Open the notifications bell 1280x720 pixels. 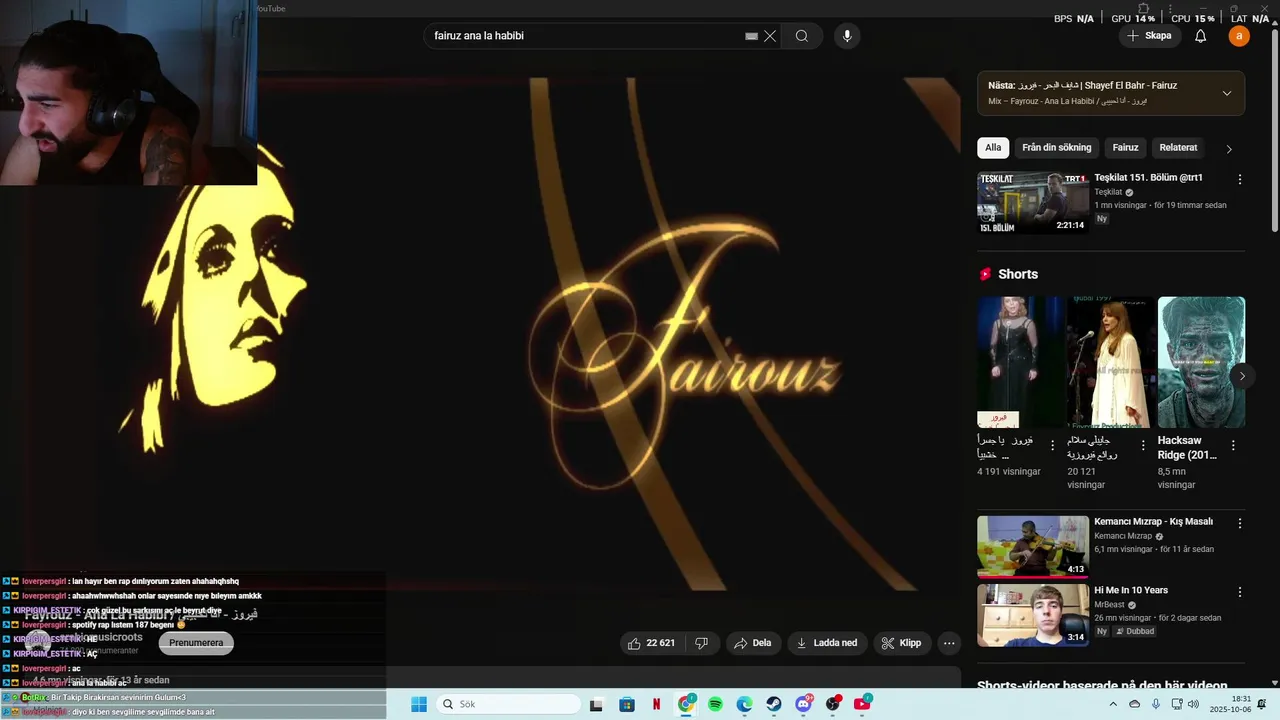coord(1201,36)
